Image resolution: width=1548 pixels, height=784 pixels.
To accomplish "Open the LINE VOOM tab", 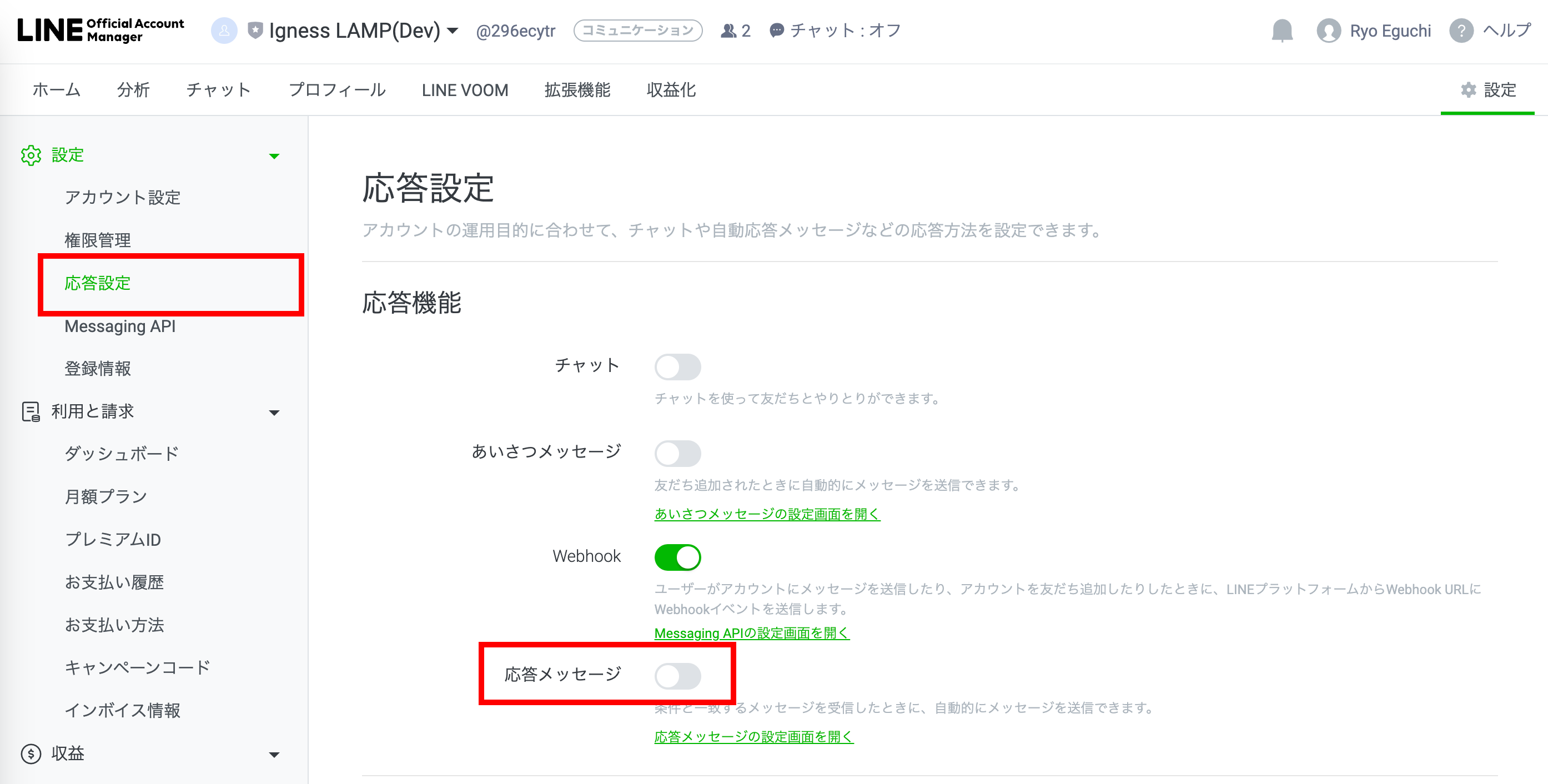I will (x=465, y=90).
